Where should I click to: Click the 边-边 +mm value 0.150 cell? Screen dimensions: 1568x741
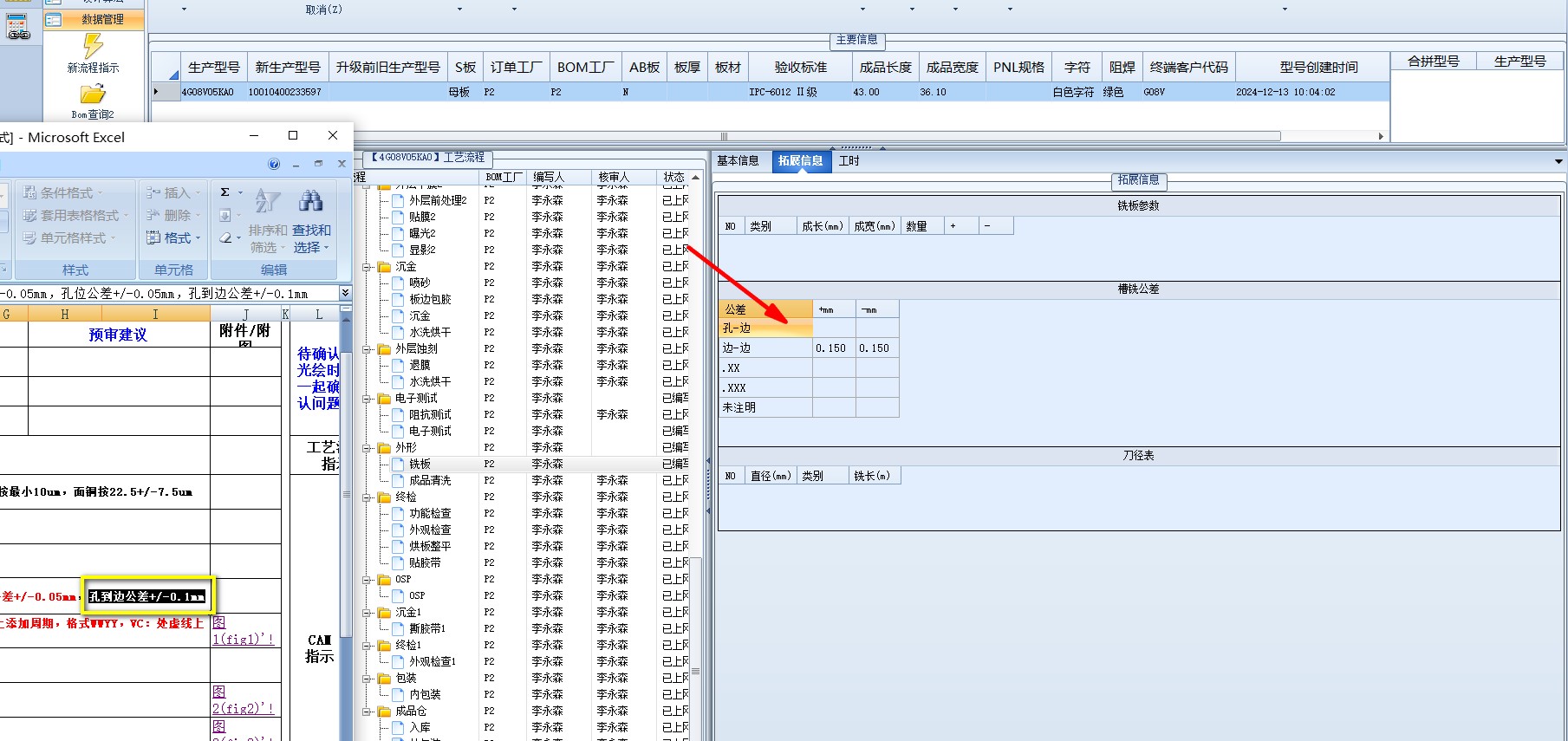[834, 348]
